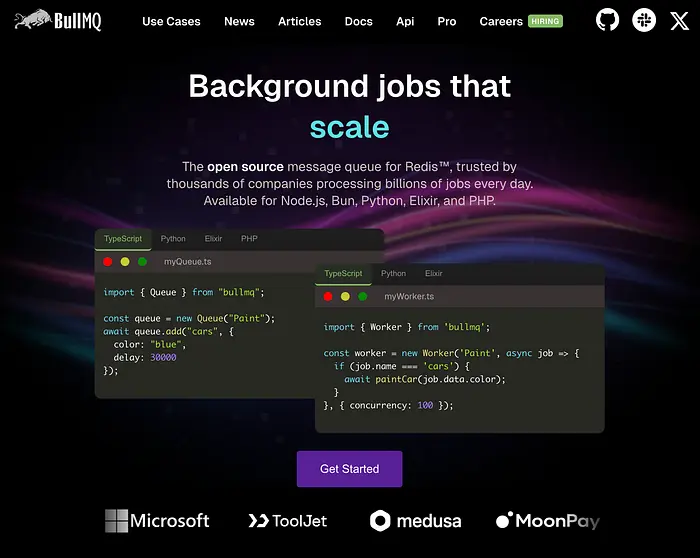700x558 pixels.
Task: Select TypeScript tab in worker example
Action: 343,274
